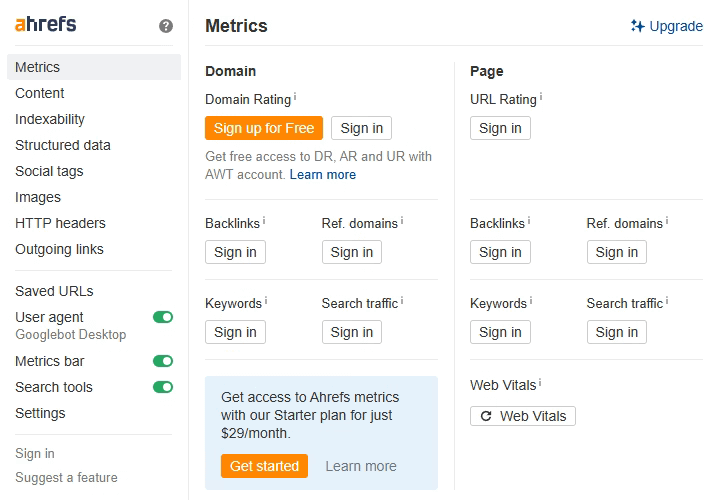Image resolution: width=711 pixels, height=500 pixels.
Task: Sign in under Domain Ref. domains
Action: tap(352, 252)
